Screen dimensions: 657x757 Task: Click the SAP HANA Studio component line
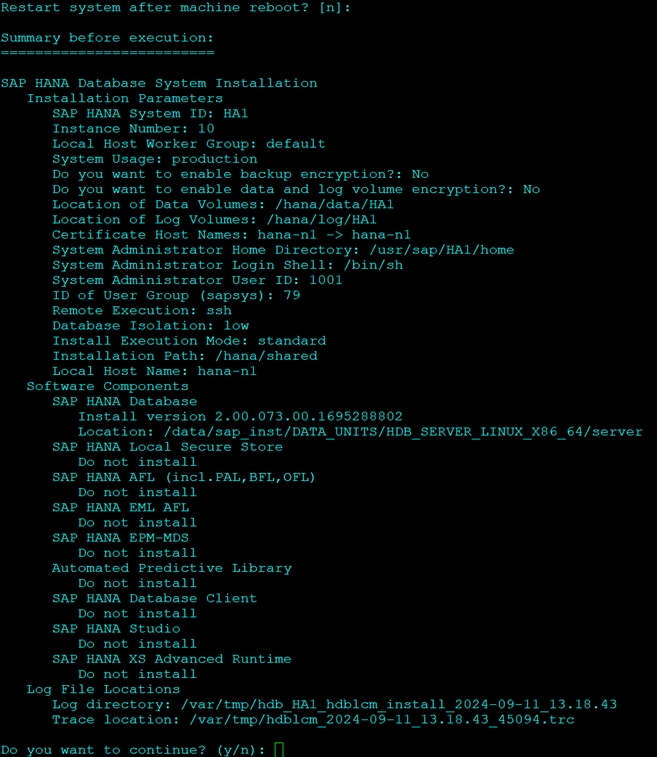click(x=116, y=629)
